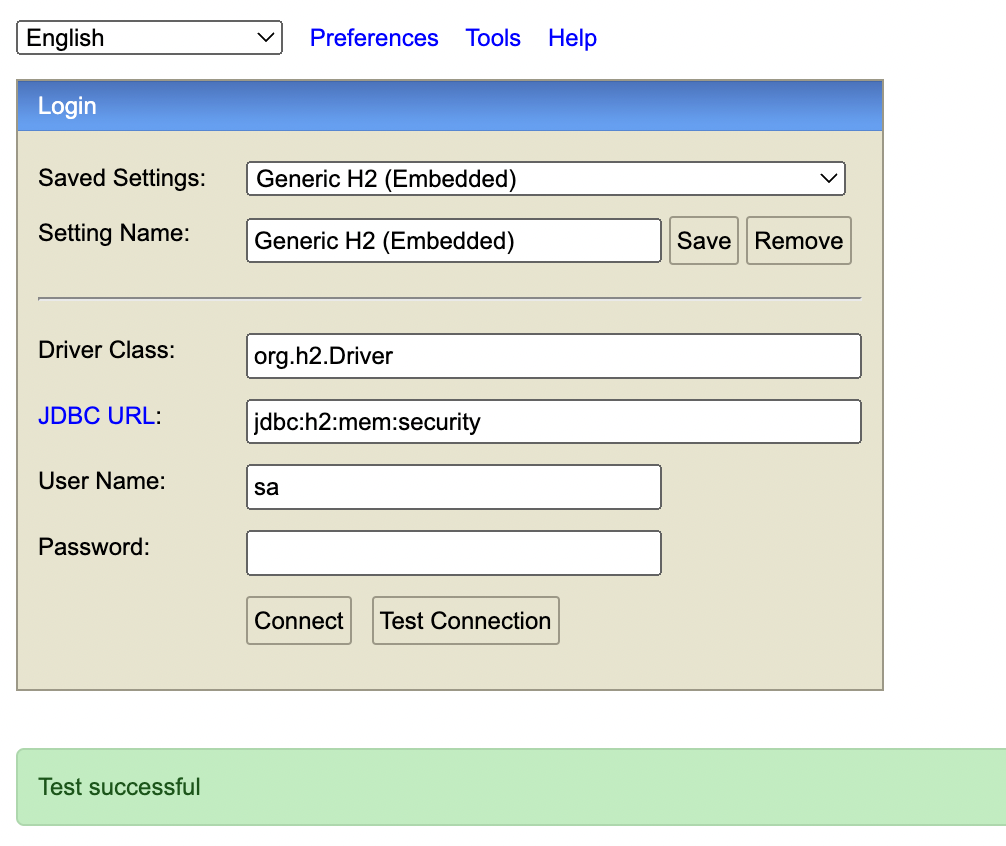Select the 'Test successful' status message
The width and height of the screenshot is (1006, 846).
(119, 787)
